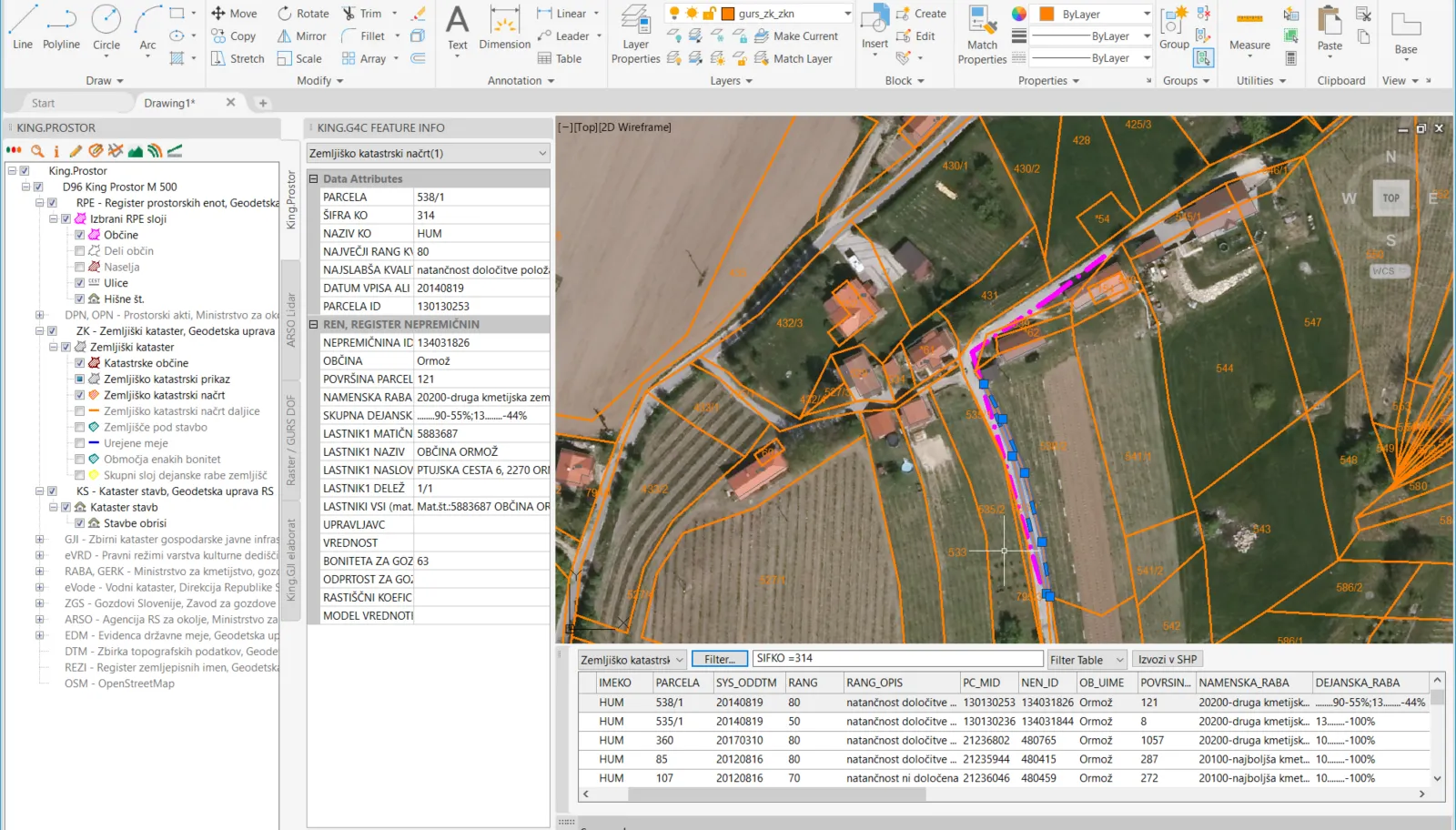Click the Filter... button

(x=719, y=659)
